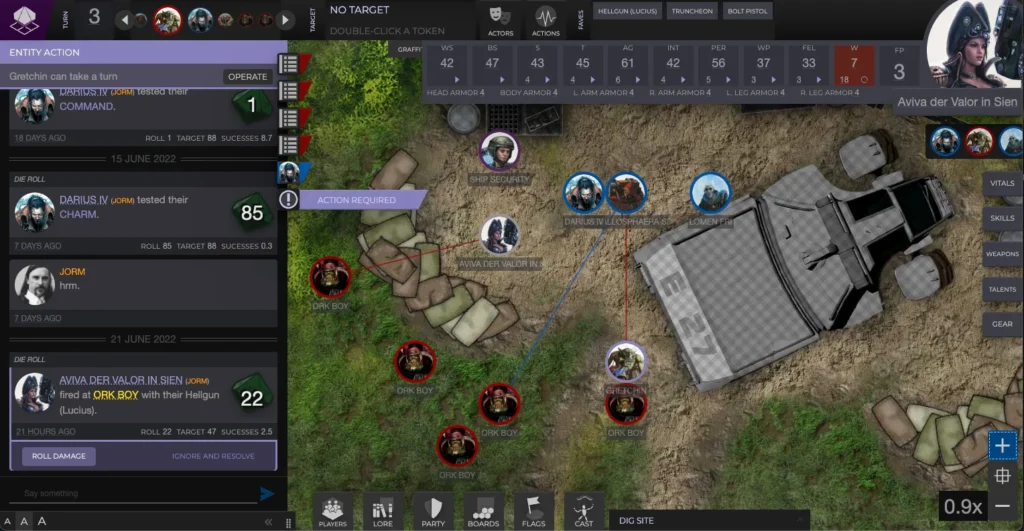
Task: Click the panel drag handle beside Players
Action: (x=288, y=522)
